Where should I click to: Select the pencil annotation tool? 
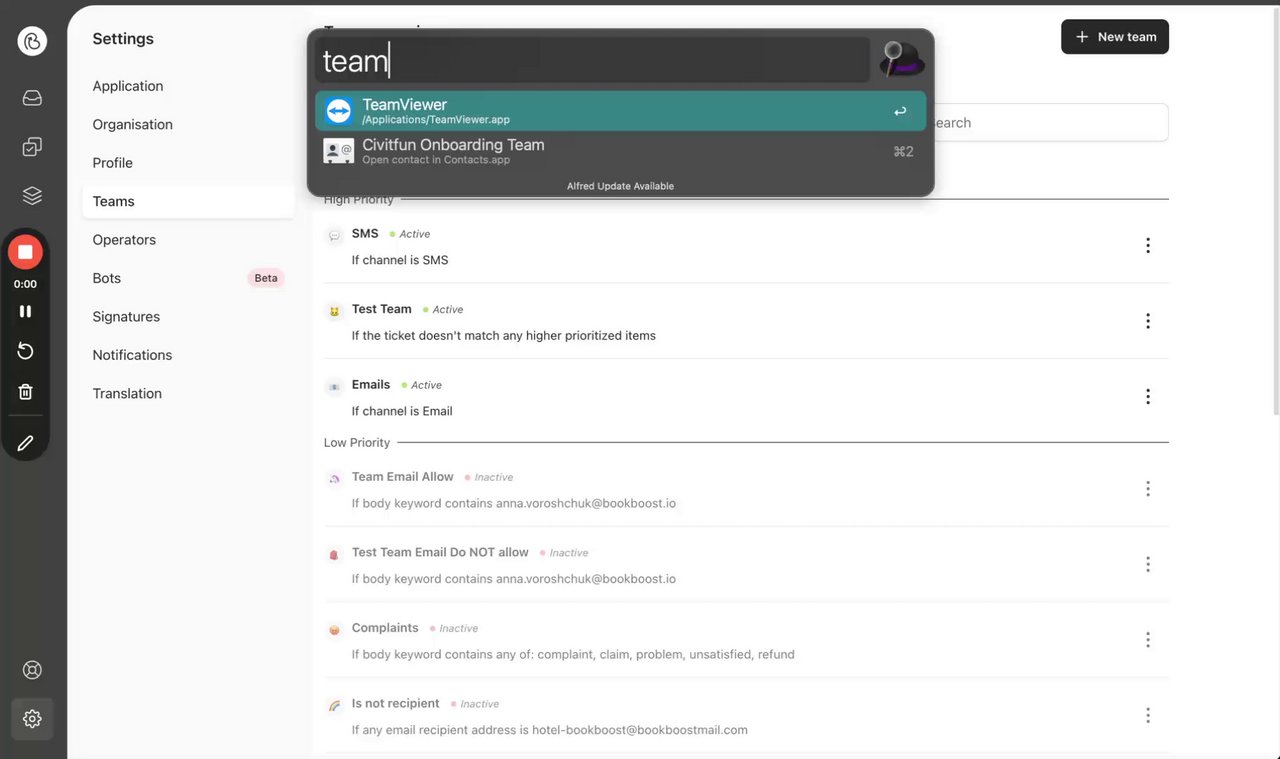click(25, 443)
